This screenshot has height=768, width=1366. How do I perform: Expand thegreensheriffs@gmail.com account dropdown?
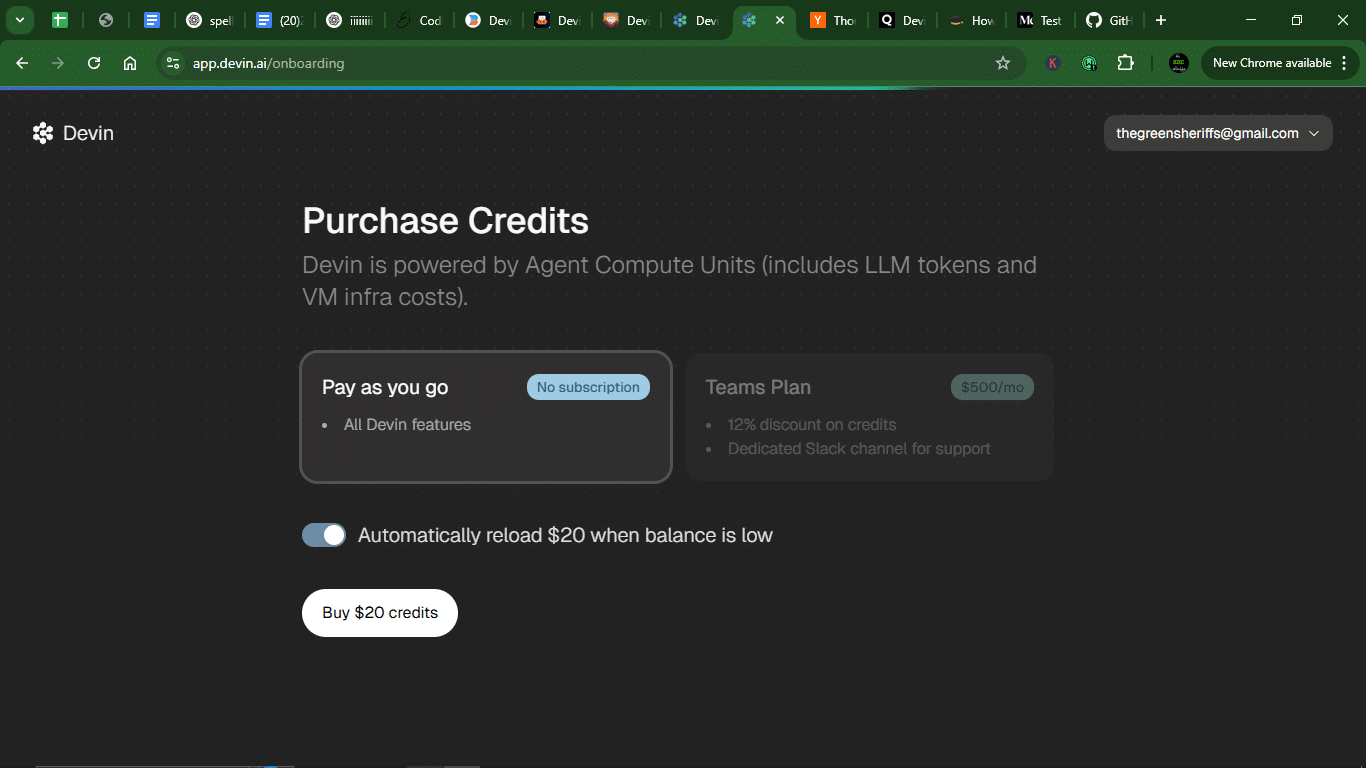pos(1218,133)
